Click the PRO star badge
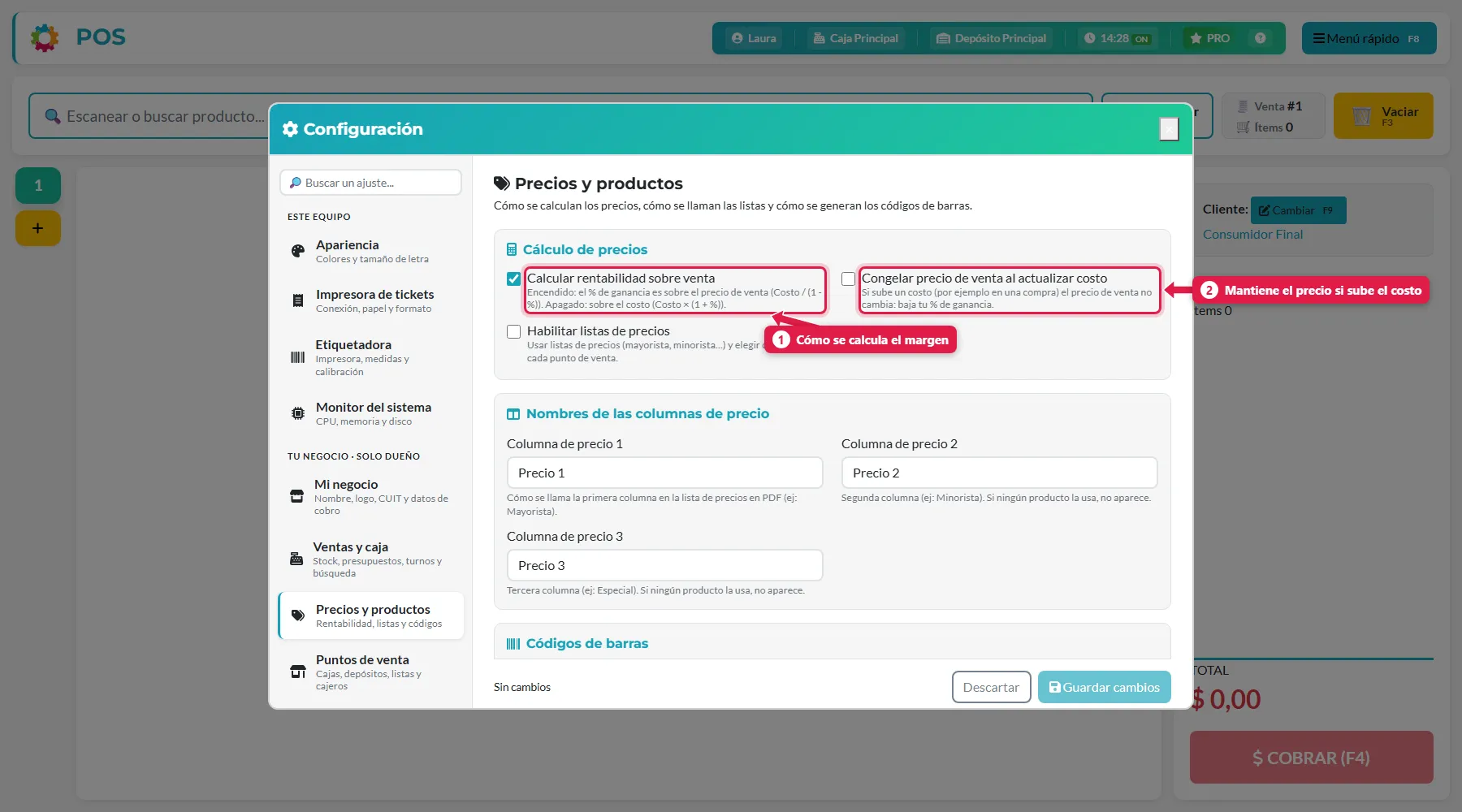 point(1209,38)
